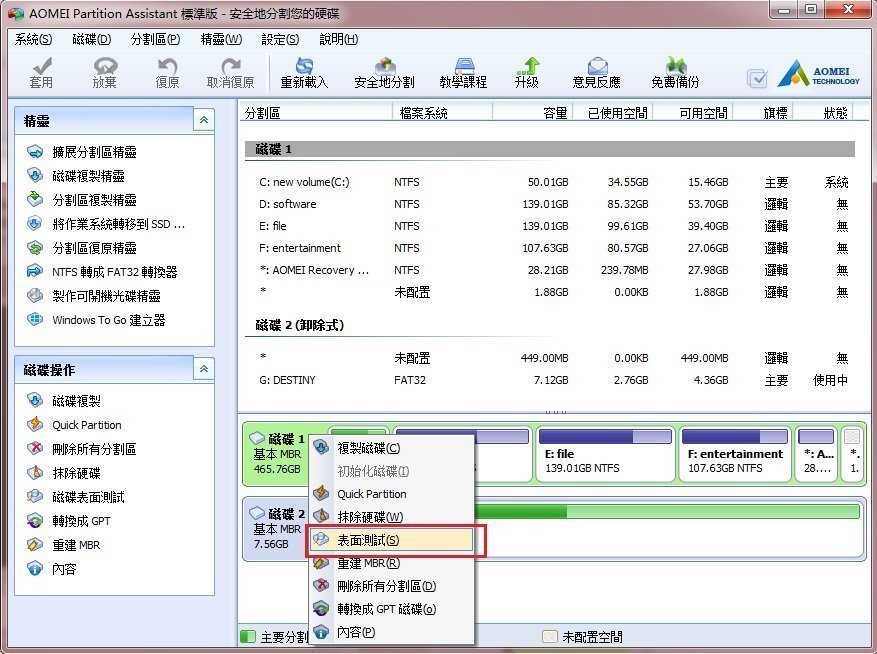Screen dimensions: 877x654
Task: Select the *: AOMEI Recovery partition row
Action: (550, 270)
